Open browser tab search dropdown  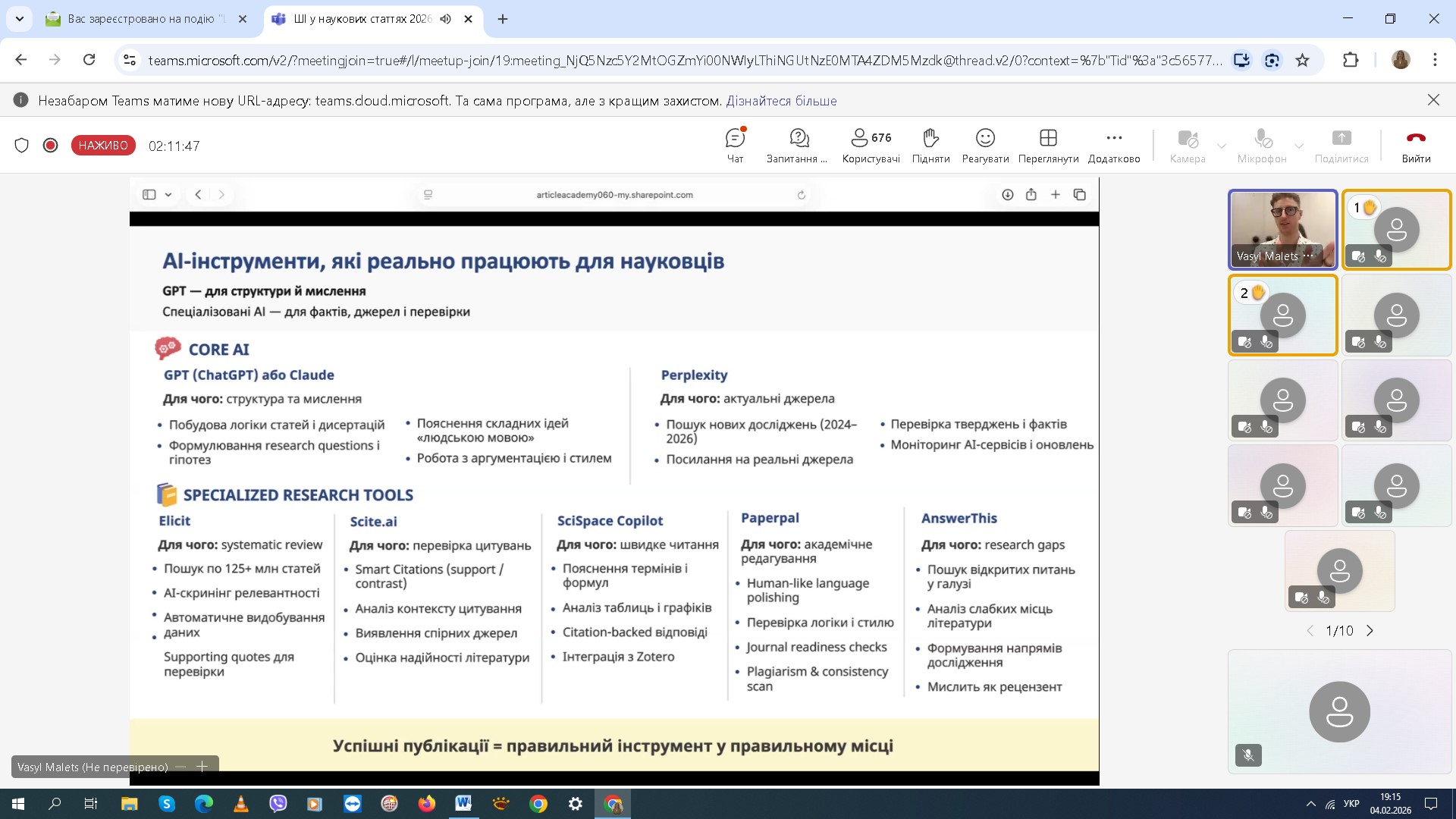pos(19,19)
